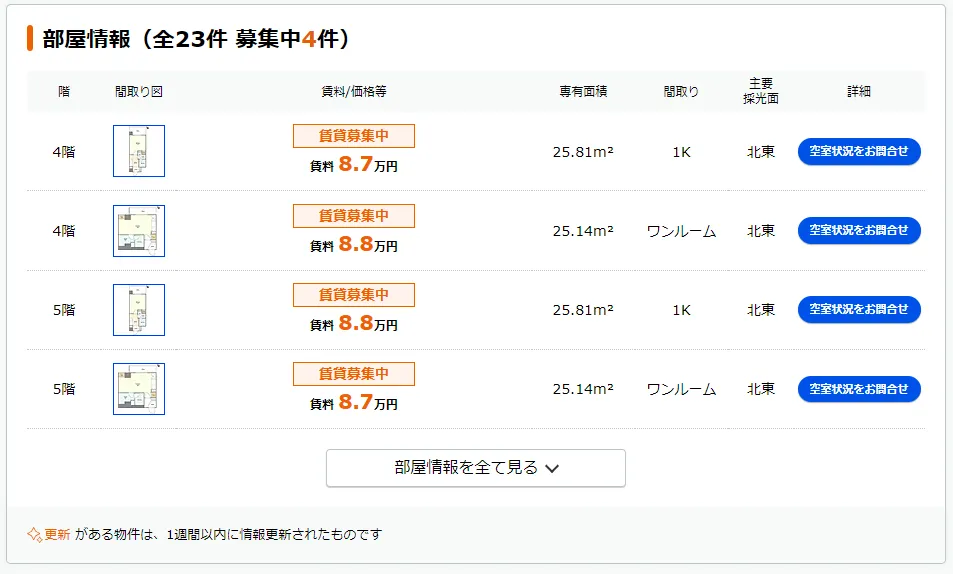The image size is (953, 574).
Task: Inquire about vacancy for the 5階 ワンルーム room
Action: point(859,389)
